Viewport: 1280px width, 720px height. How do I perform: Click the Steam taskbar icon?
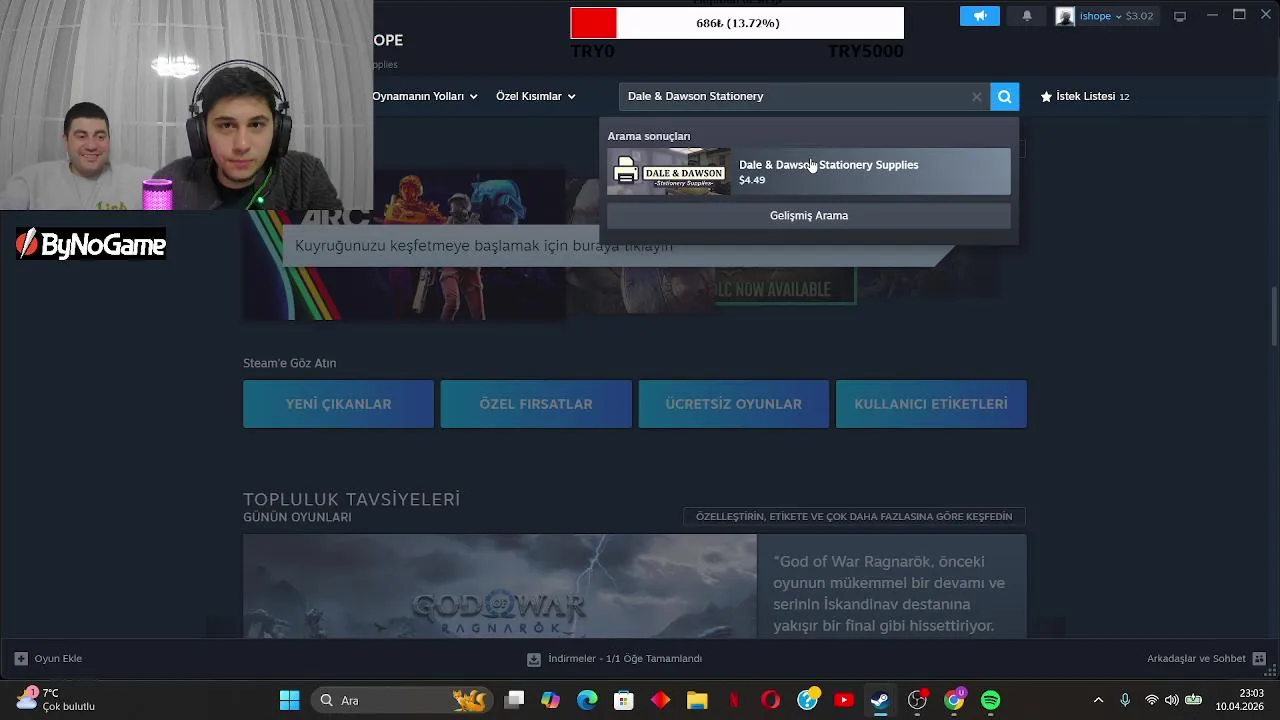[880, 700]
